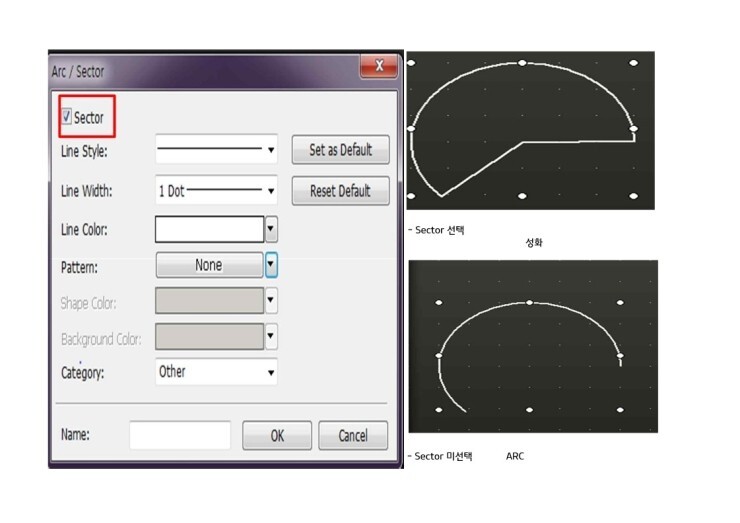The image size is (740, 523).
Task: Click the Arc / Sector title text
Action: [78, 72]
